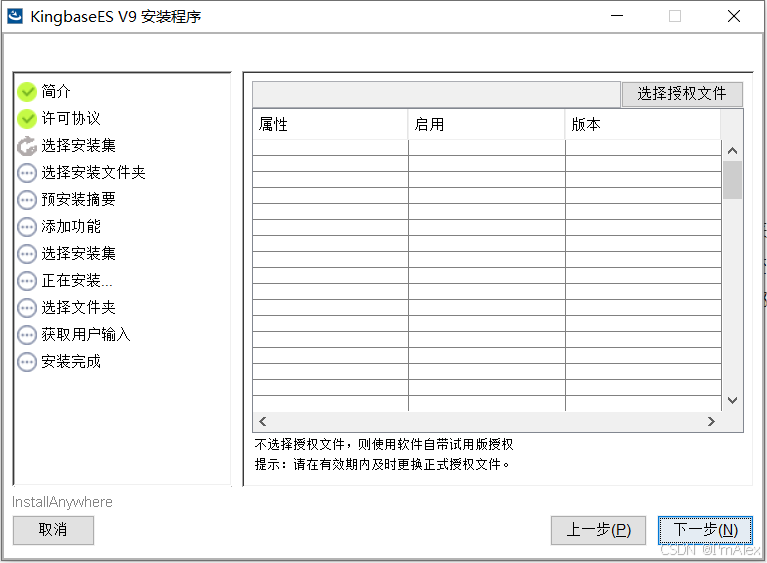This screenshot has width=767, height=563.
Task: Select the 许可协议 step label
Action: (71, 118)
